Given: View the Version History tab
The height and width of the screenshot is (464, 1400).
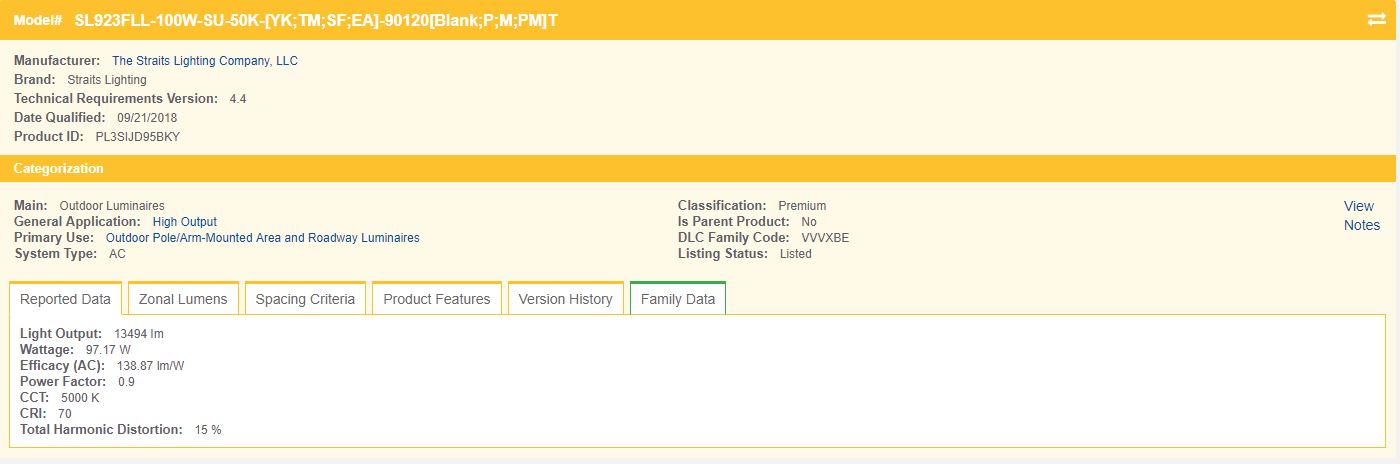Looking at the screenshot, I should click(x=565, y=299).
